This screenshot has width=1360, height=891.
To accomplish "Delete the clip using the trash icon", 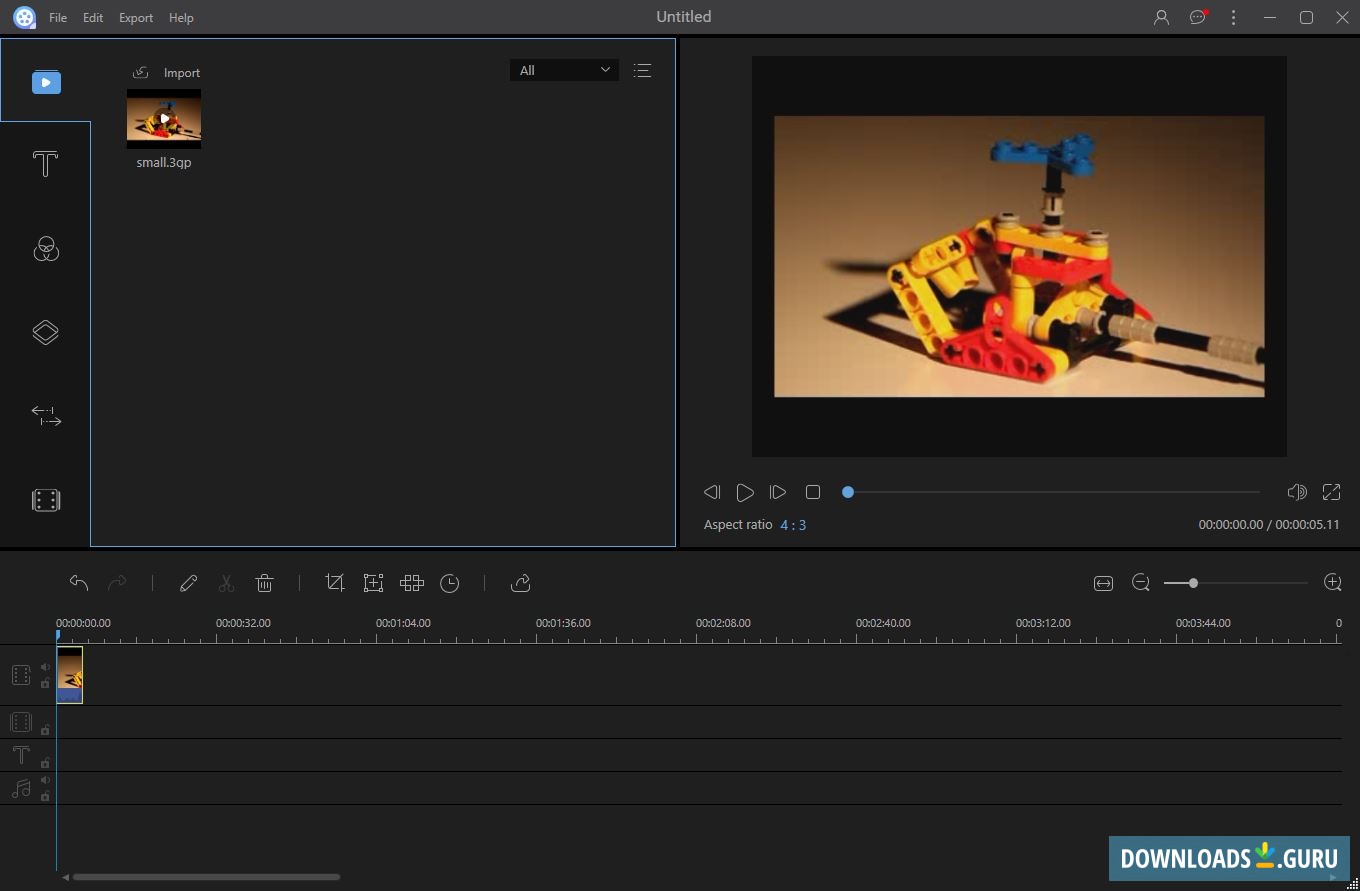I will pyautogui.click(x=264, y=582).
